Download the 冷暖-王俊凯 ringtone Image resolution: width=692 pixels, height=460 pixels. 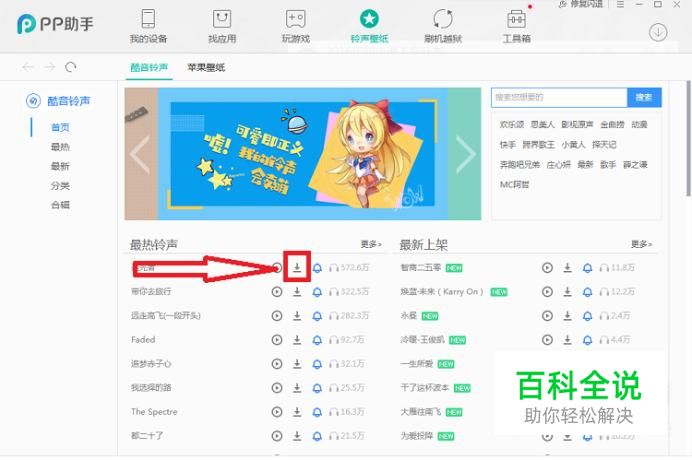568,340
